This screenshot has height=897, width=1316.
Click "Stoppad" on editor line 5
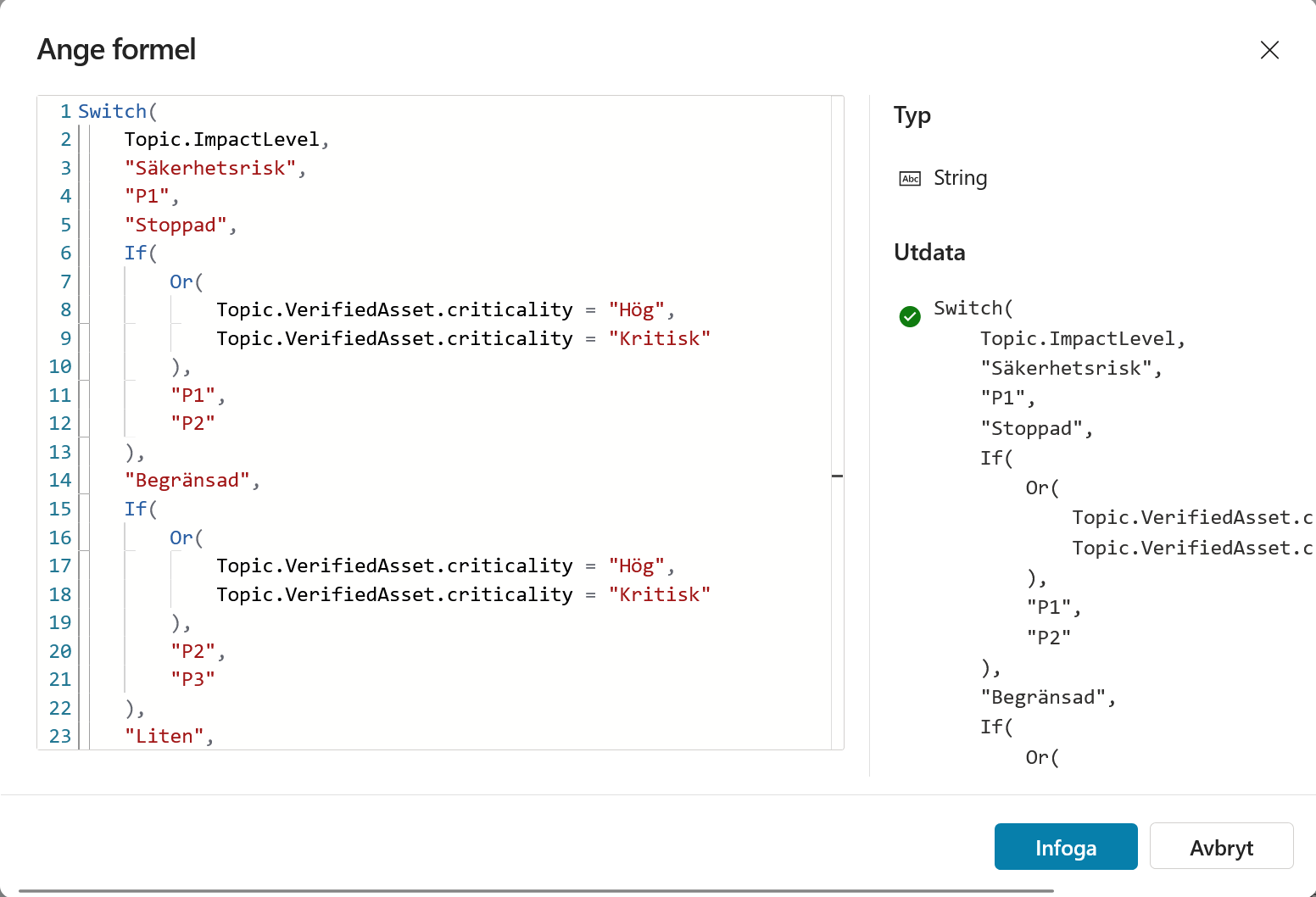coord(176,225)
